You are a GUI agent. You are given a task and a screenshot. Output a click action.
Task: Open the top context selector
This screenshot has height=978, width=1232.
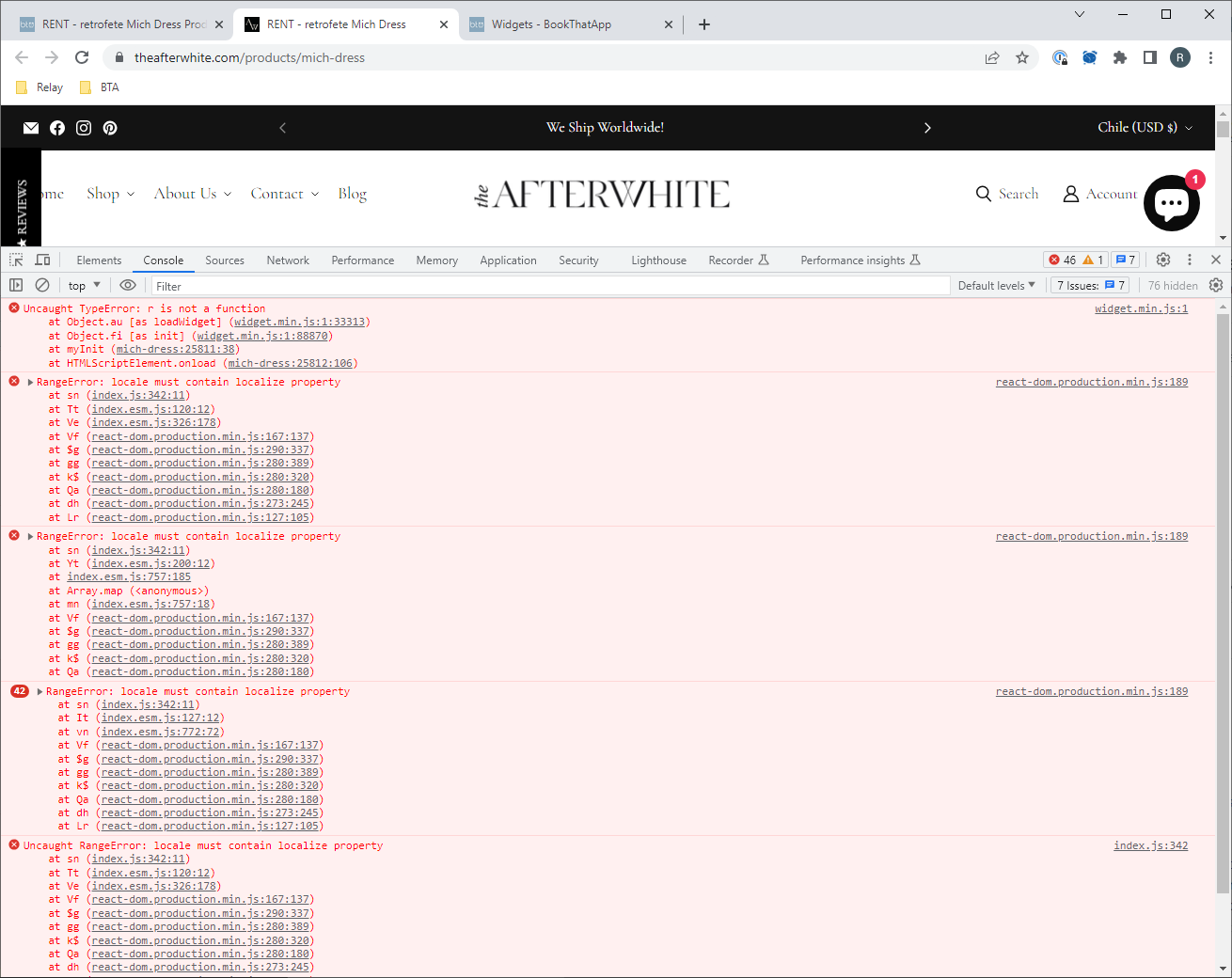coord(84,285)
